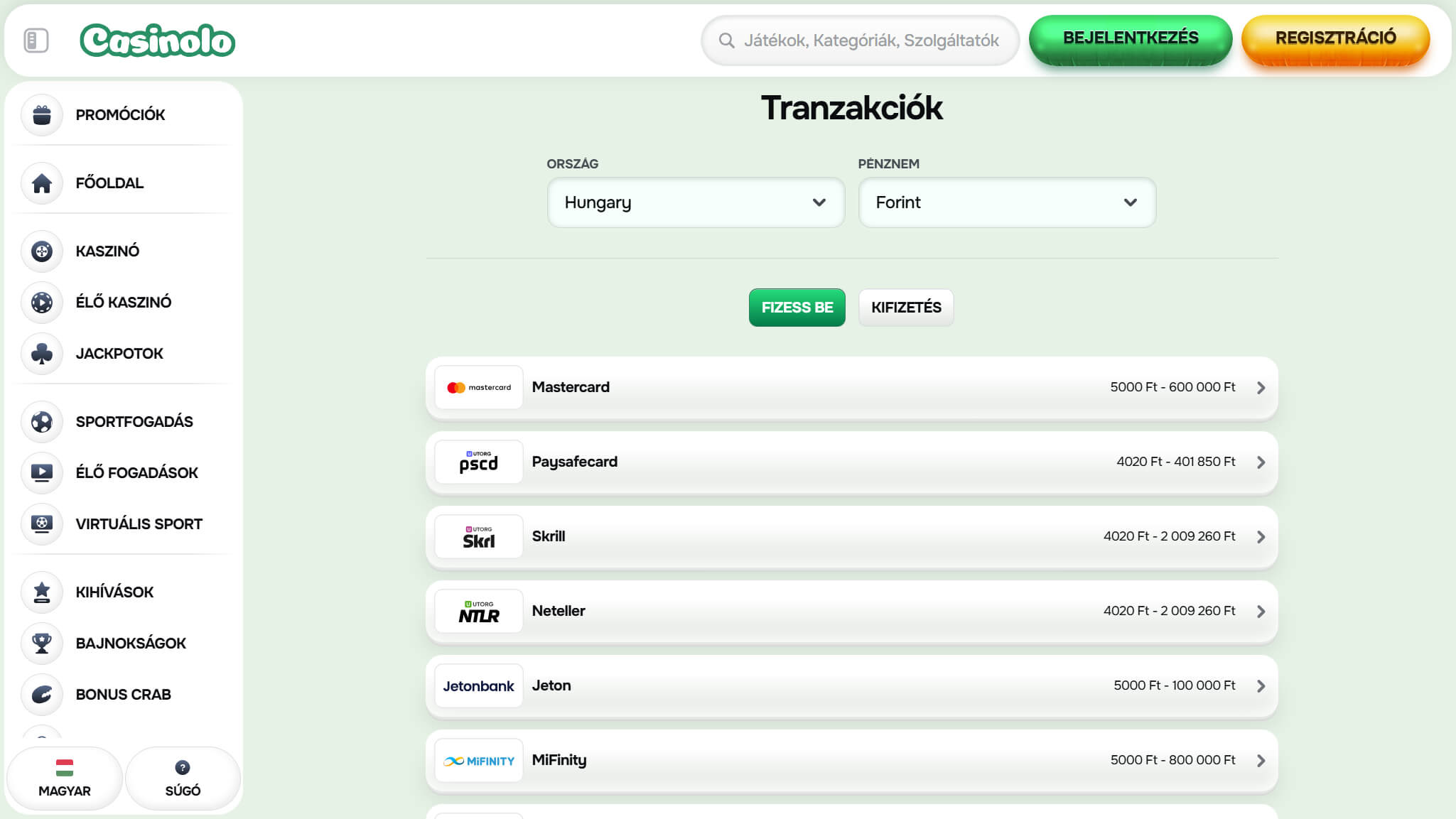Click the Mastercard payment method name

click(x=571, y=387)
